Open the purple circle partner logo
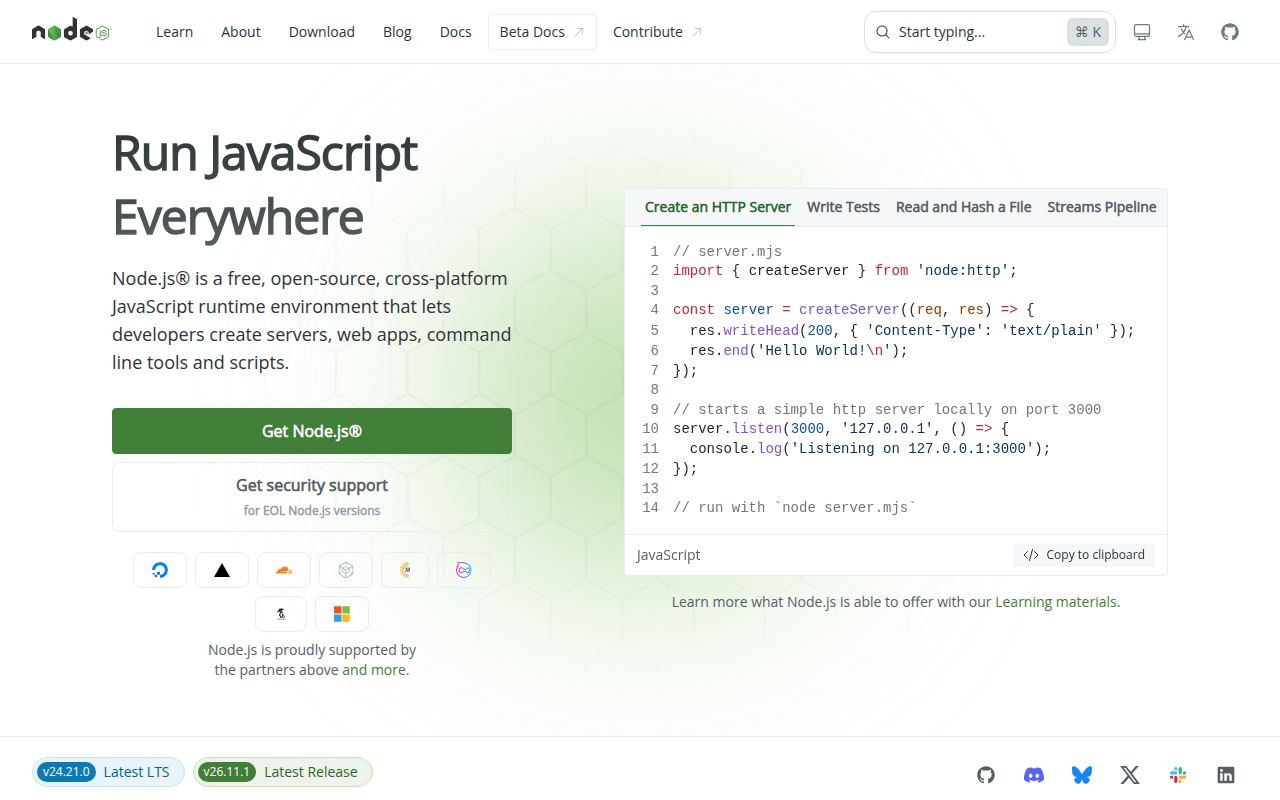The width and height of the screenshot is (1280, 800). click(x=464, y=570)
